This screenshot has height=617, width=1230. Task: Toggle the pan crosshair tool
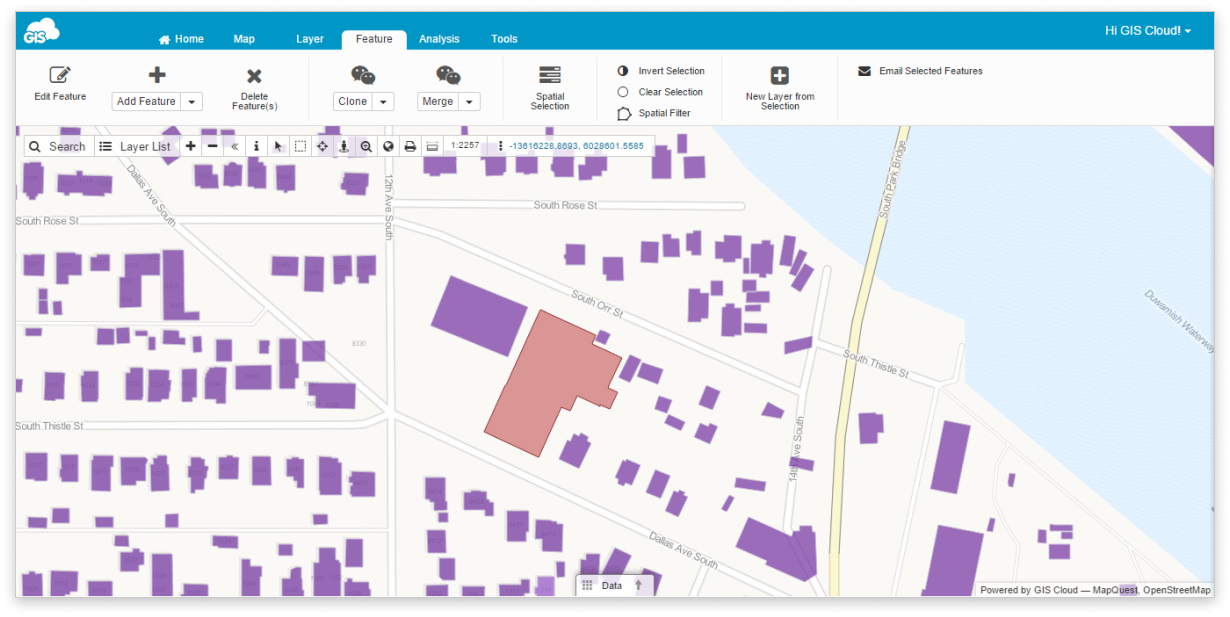click(x=322, y=146)
